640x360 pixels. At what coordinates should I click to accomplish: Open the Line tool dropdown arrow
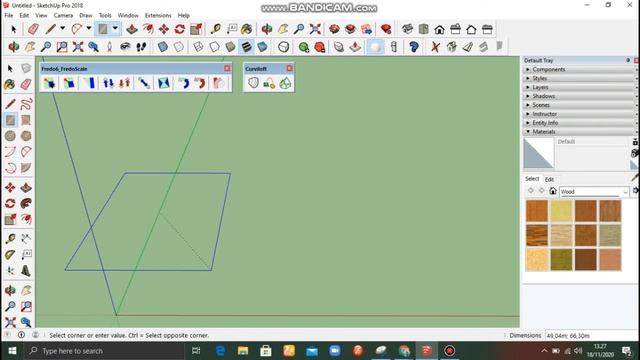[x=62, y=29]
